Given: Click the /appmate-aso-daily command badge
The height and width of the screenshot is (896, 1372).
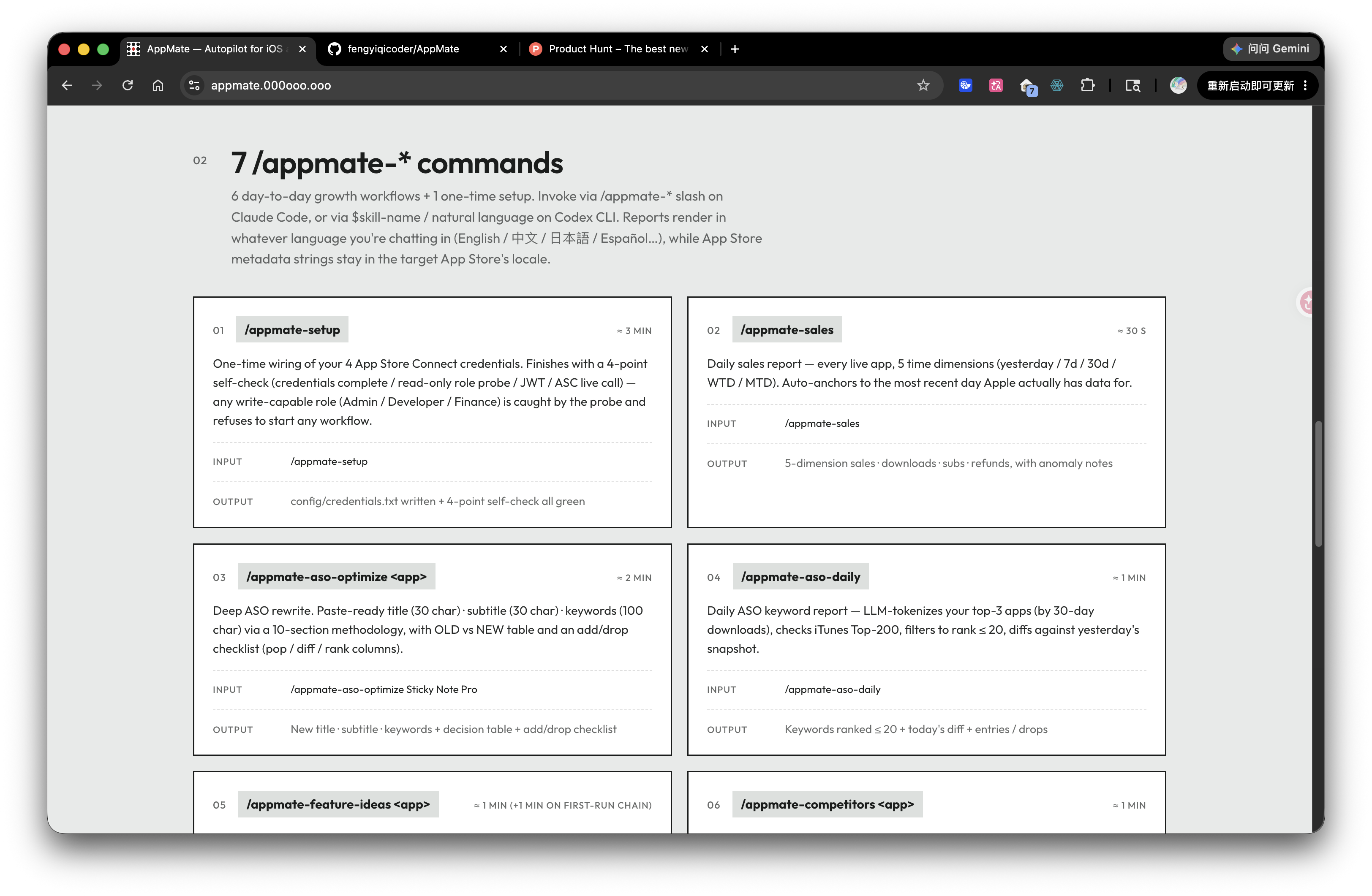Looking at the screenshot, I should [801, 576].
